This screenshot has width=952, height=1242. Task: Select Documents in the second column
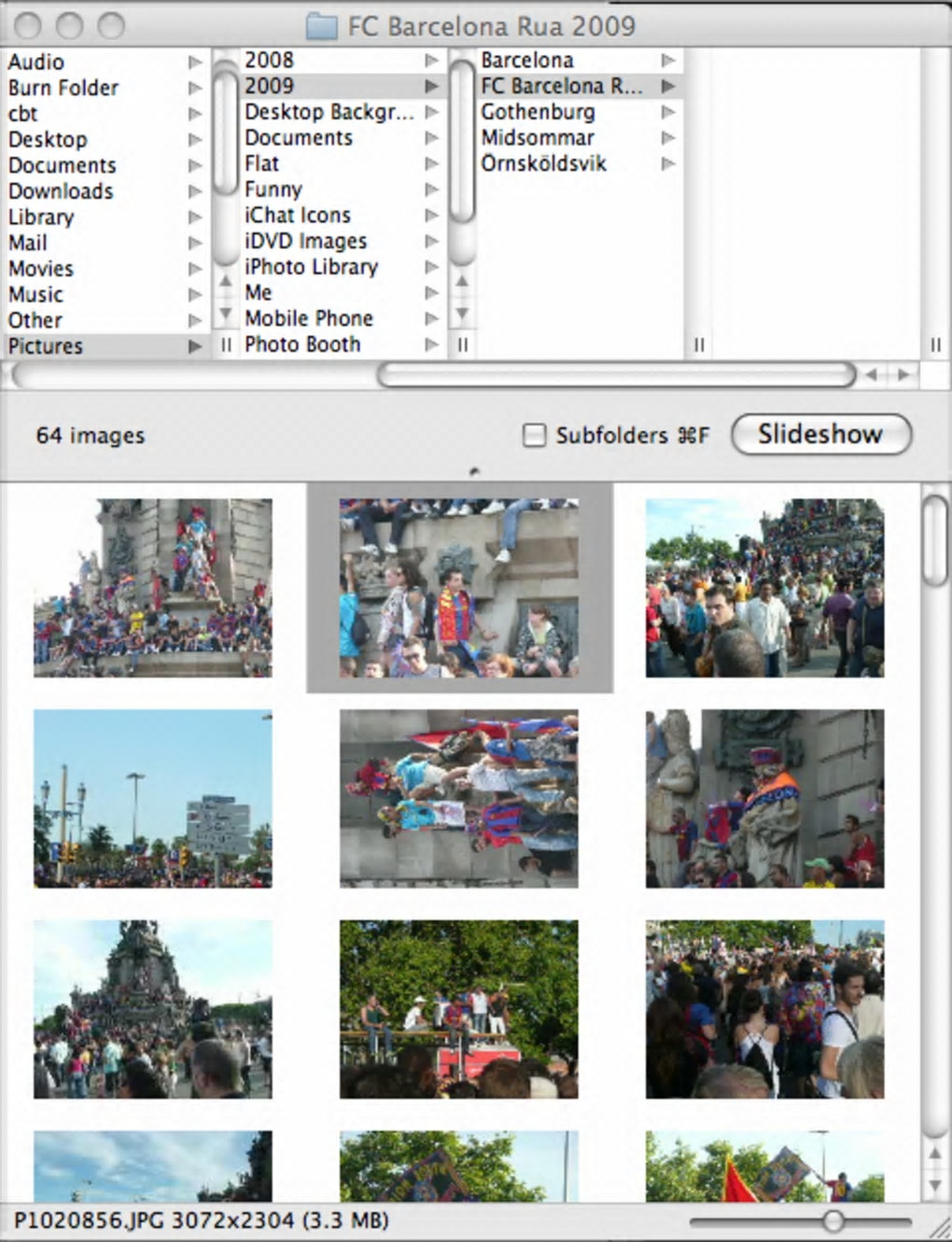[x=299, y=138]
